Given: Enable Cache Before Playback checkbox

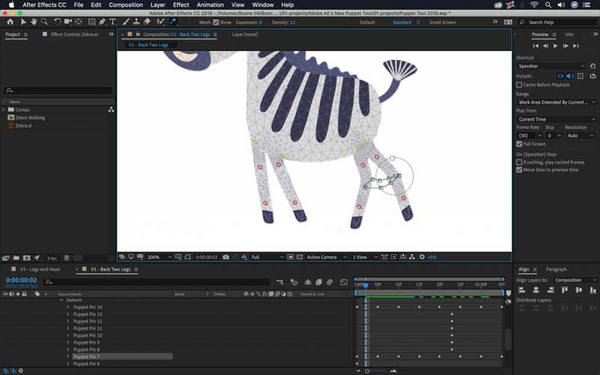Looking at the screenshot, I should coord(519,85).
